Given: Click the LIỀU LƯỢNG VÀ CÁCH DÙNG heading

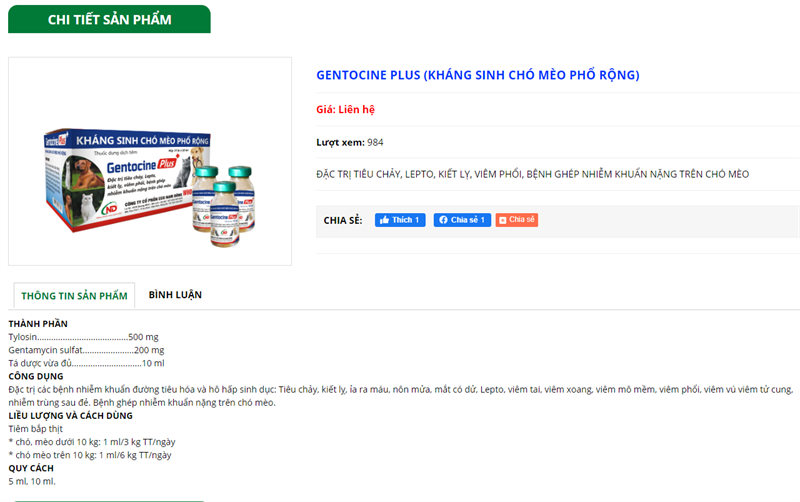Looking at the screenshot, I should coord(70,416).
